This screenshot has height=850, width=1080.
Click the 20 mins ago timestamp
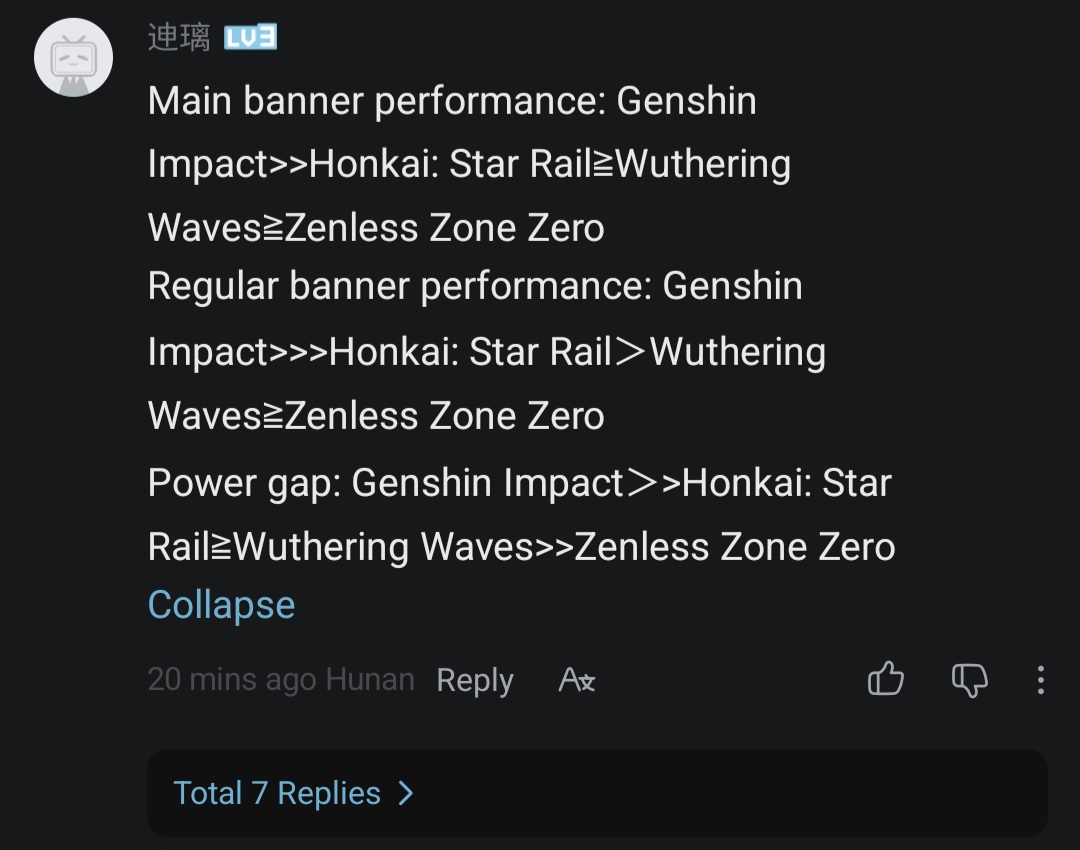point(232,680)
